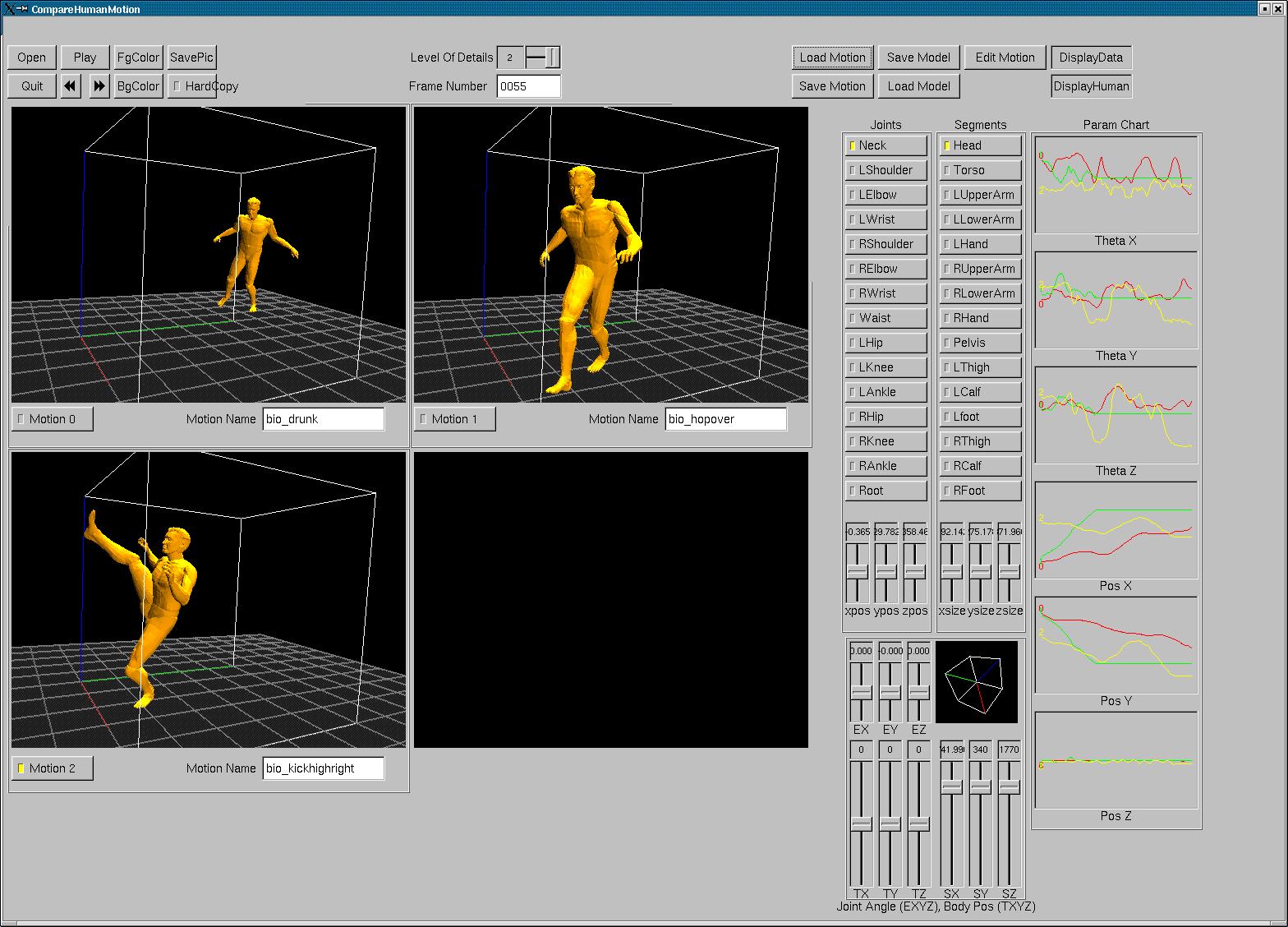Click the xpos vertical slider
Image resolution: width=1288 pixels, height=927 pixels.
tap(858, 572)
